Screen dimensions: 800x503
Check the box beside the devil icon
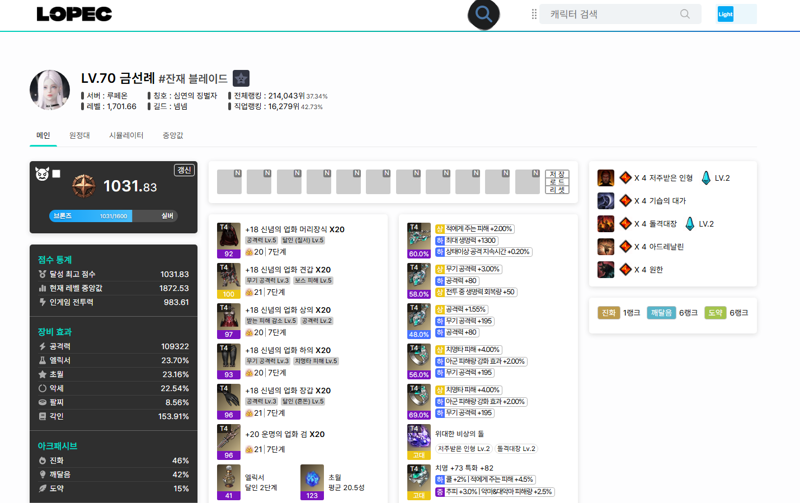pos(57,174)
